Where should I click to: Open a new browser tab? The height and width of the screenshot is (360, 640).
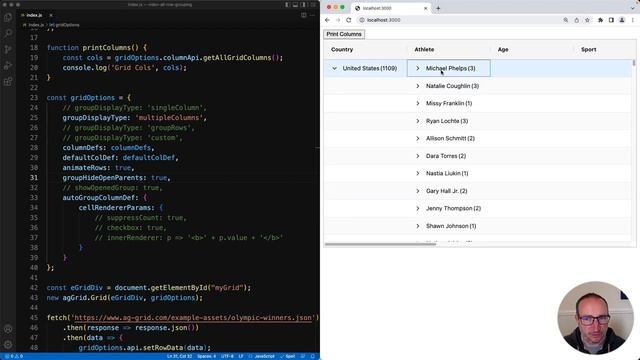coord(438,8)
